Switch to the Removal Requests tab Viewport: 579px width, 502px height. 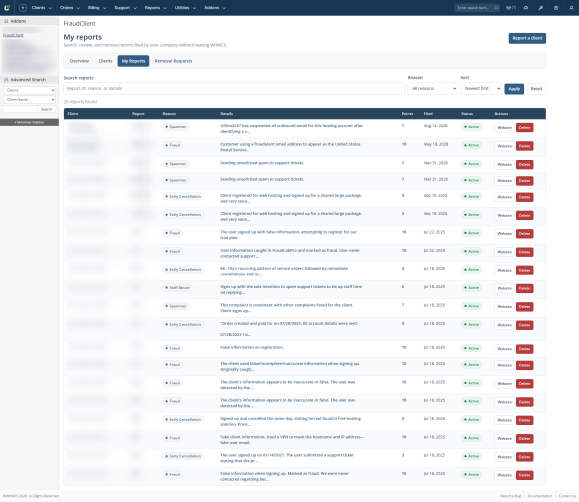[173, 61]
